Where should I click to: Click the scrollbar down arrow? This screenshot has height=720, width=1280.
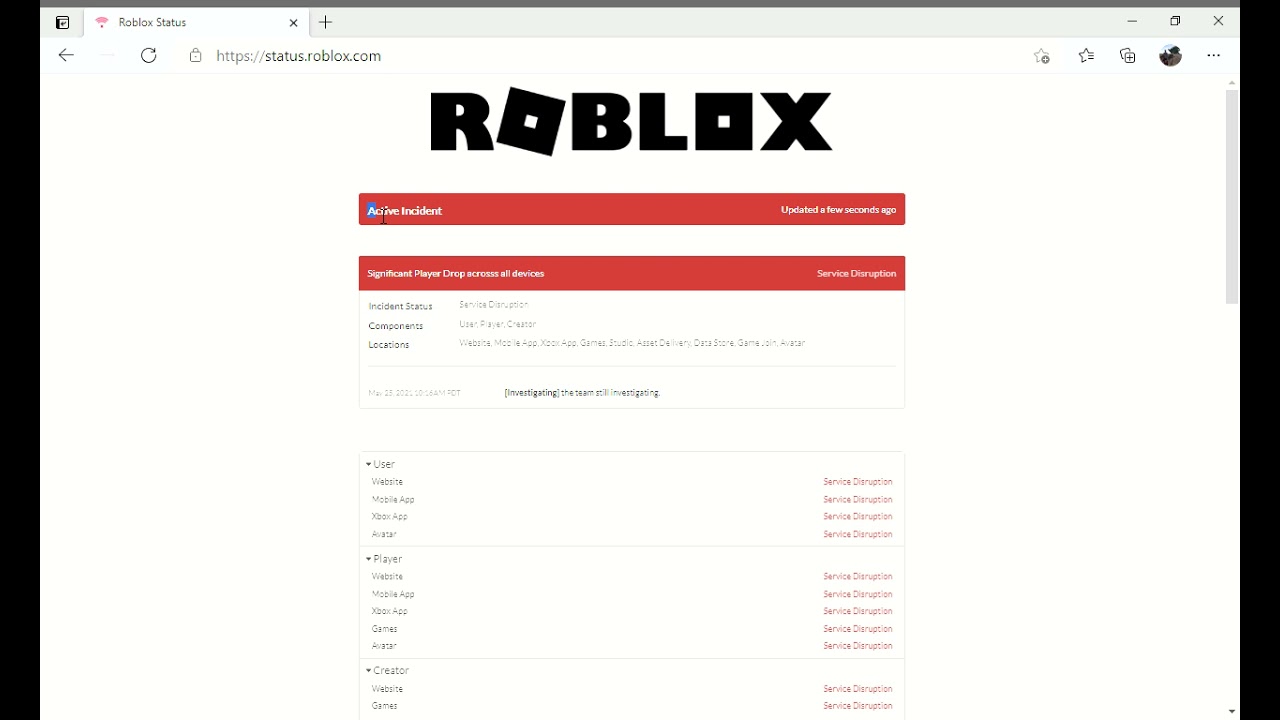[1232, 712]
